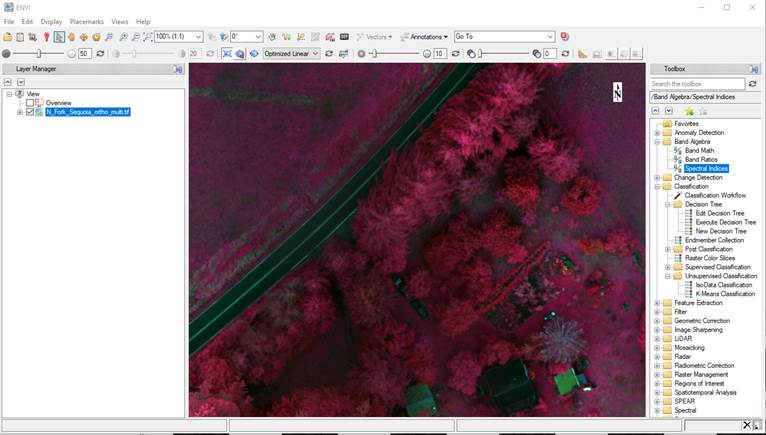Viewport: 766px width, 435px height.
Task: Choose the arrow Select tool
Action: pyautogui.click(x=59, y=37)
